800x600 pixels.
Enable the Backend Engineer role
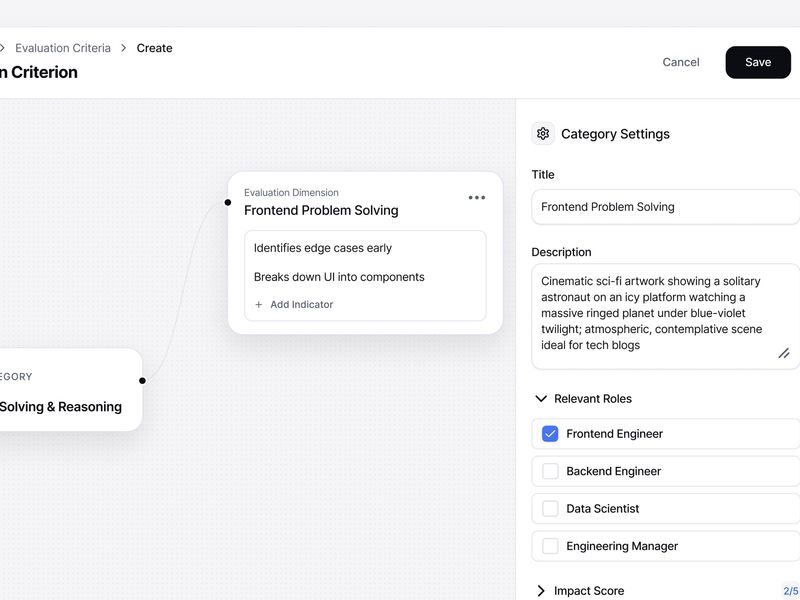(x=549, y=471)
